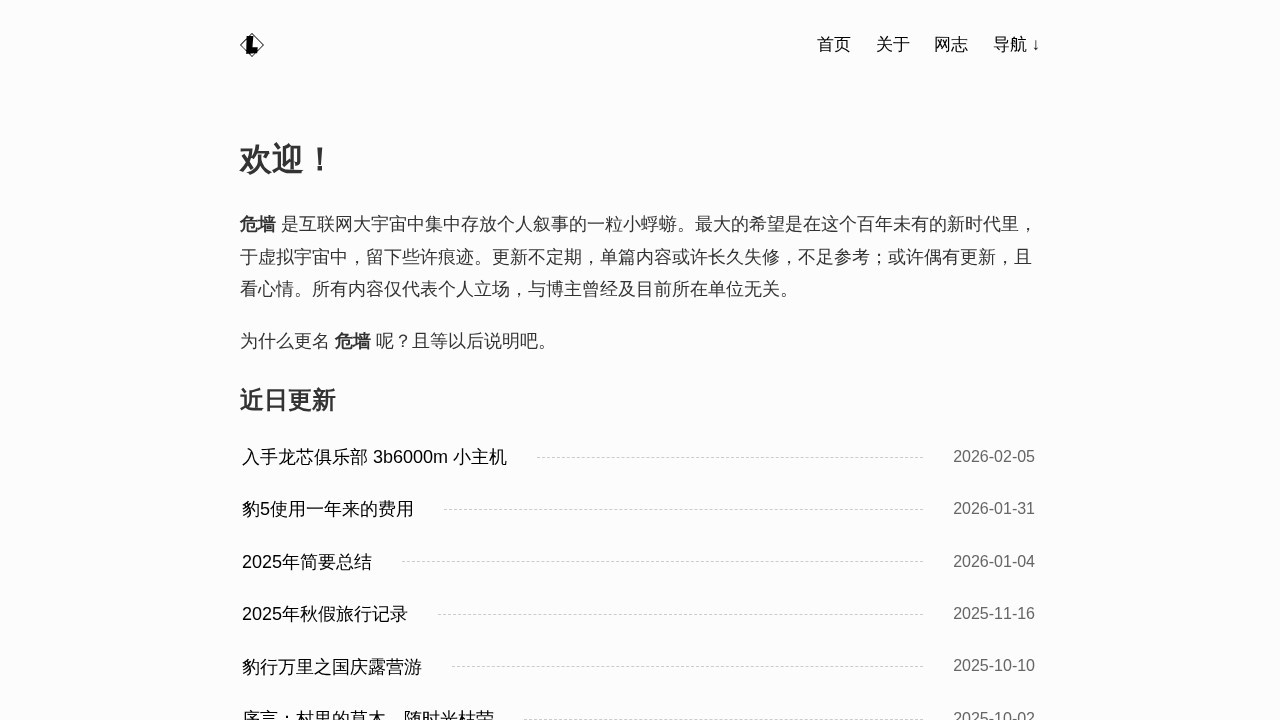
Task: Click the 2026-02-05 date
Action: pos(993,457)
